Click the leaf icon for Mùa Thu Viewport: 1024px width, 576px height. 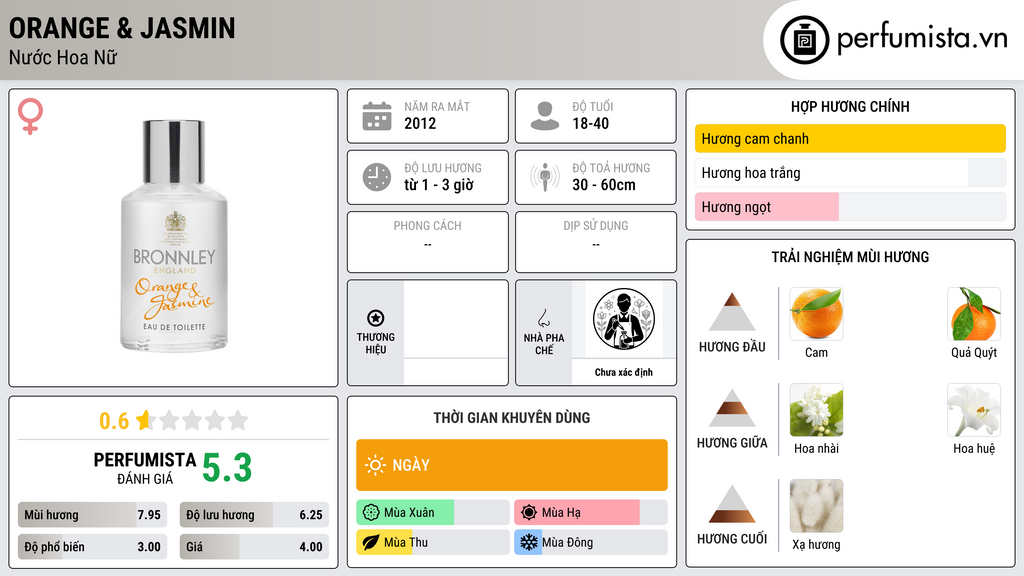(371, 542)
